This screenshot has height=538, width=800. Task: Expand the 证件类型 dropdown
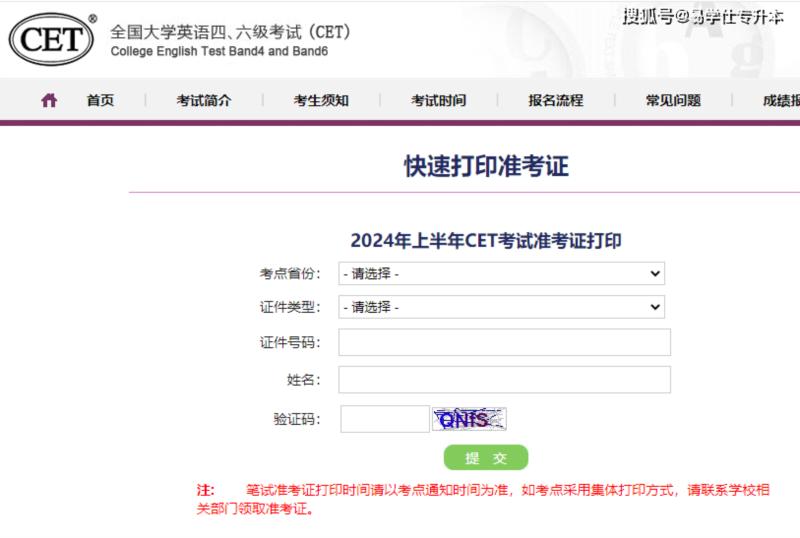pyautogui.click(x=502, y=307)
